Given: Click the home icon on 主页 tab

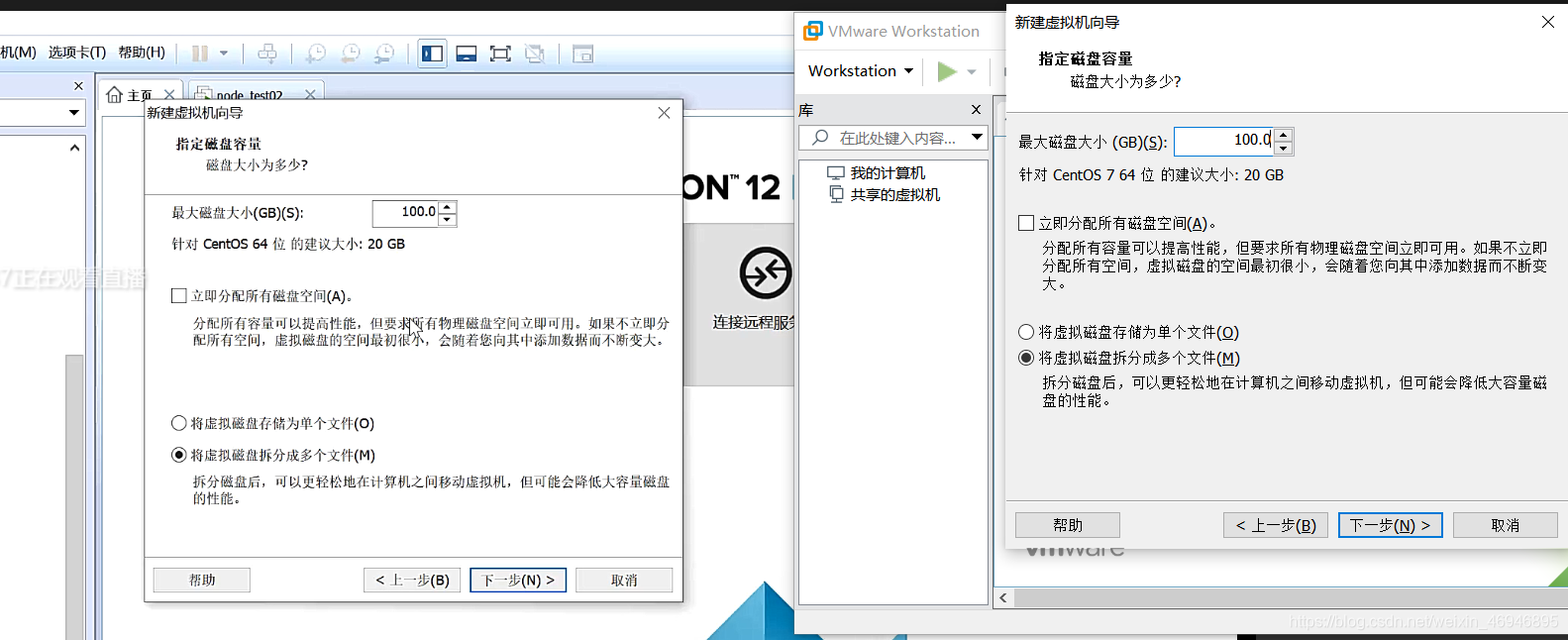Looking at the screenshot, I should click(x=115, y=94).
